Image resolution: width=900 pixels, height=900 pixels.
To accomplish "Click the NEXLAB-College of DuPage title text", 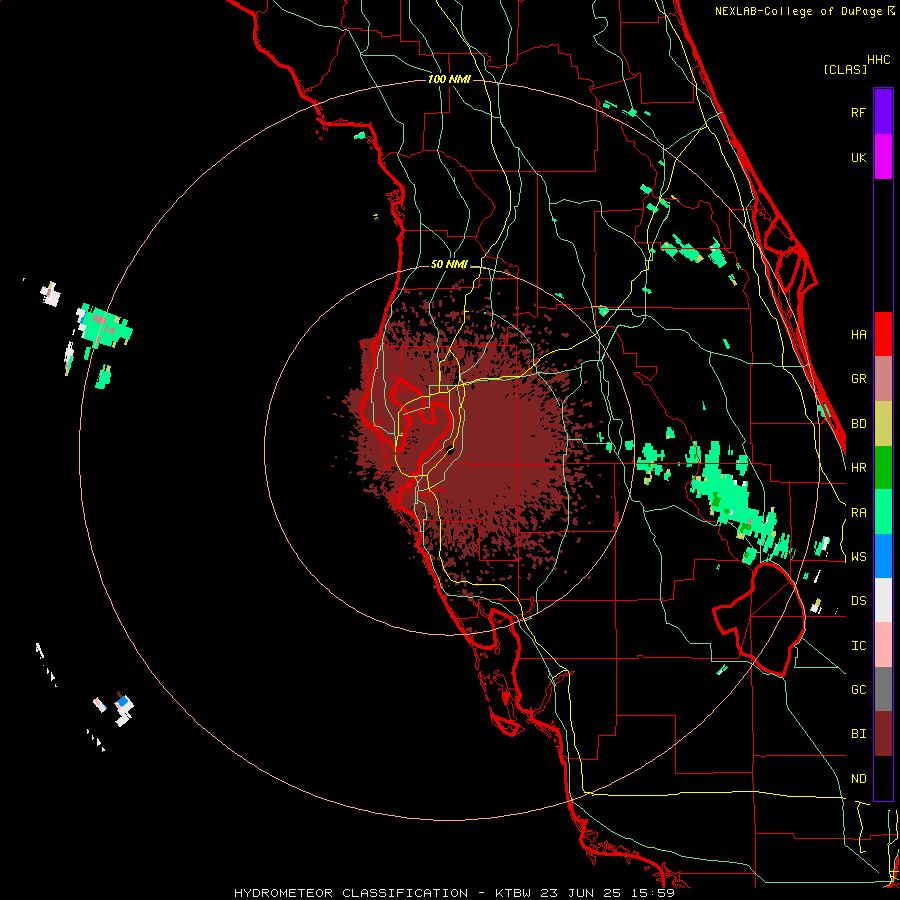I will [798, 11].
